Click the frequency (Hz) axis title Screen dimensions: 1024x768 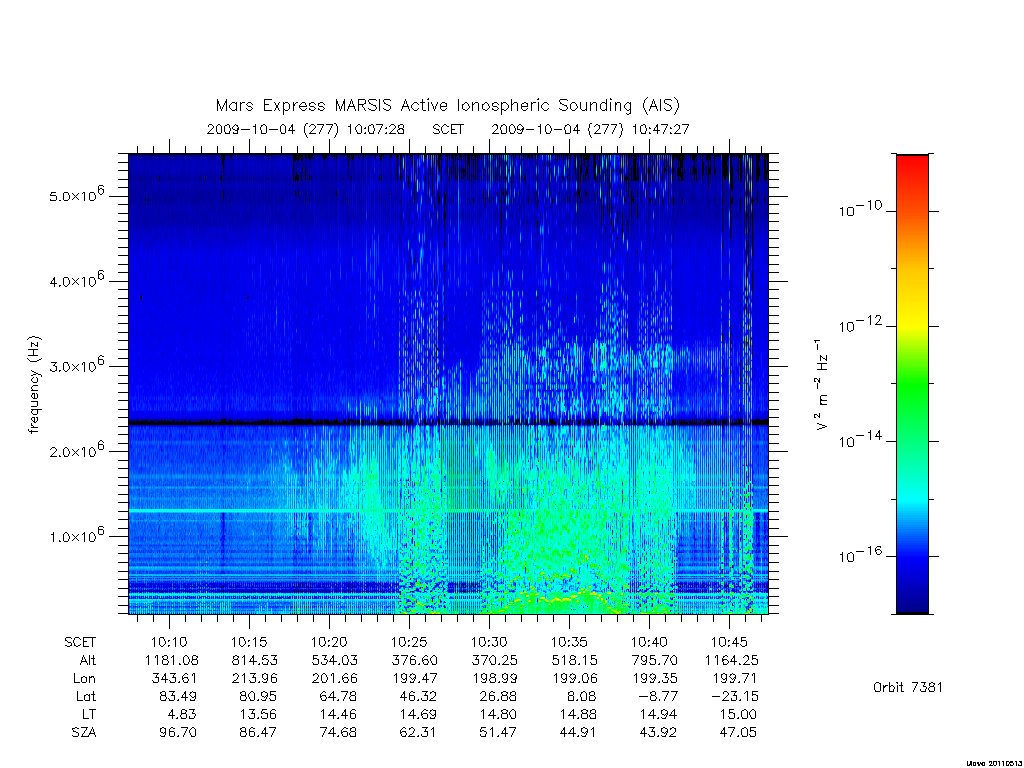(x=35, y=385)
